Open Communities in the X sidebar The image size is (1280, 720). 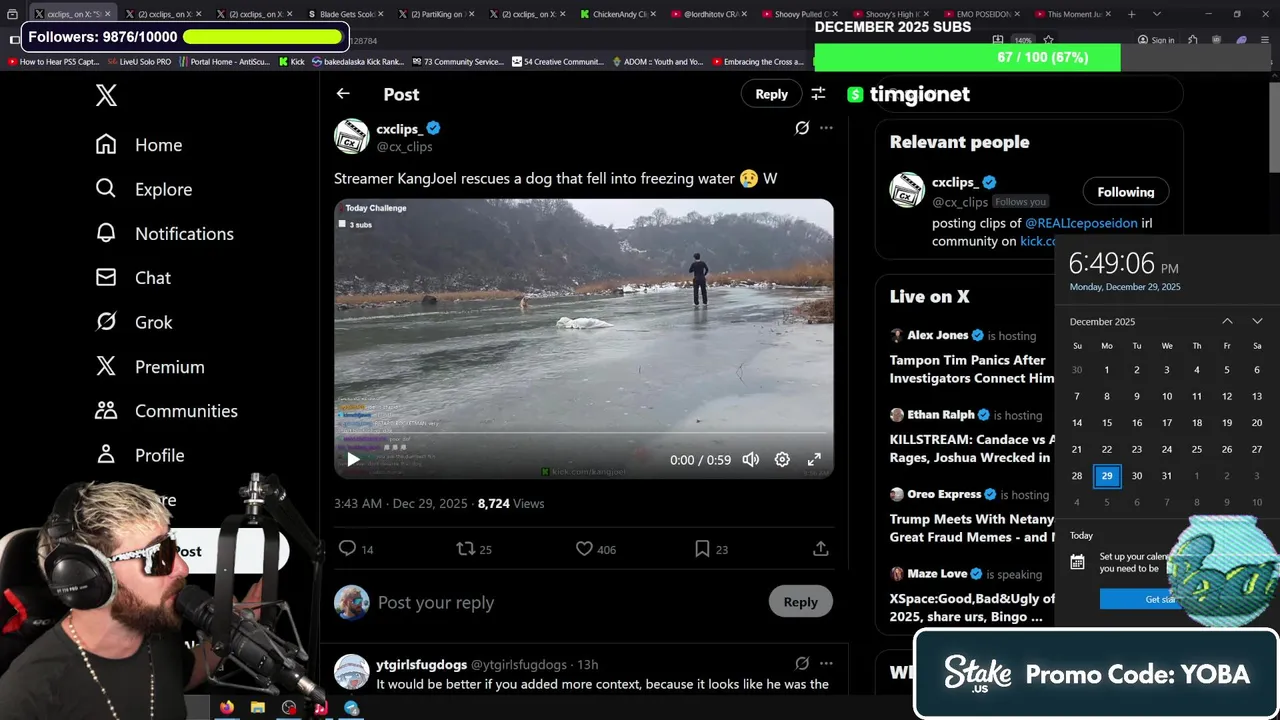pos(166,411)
